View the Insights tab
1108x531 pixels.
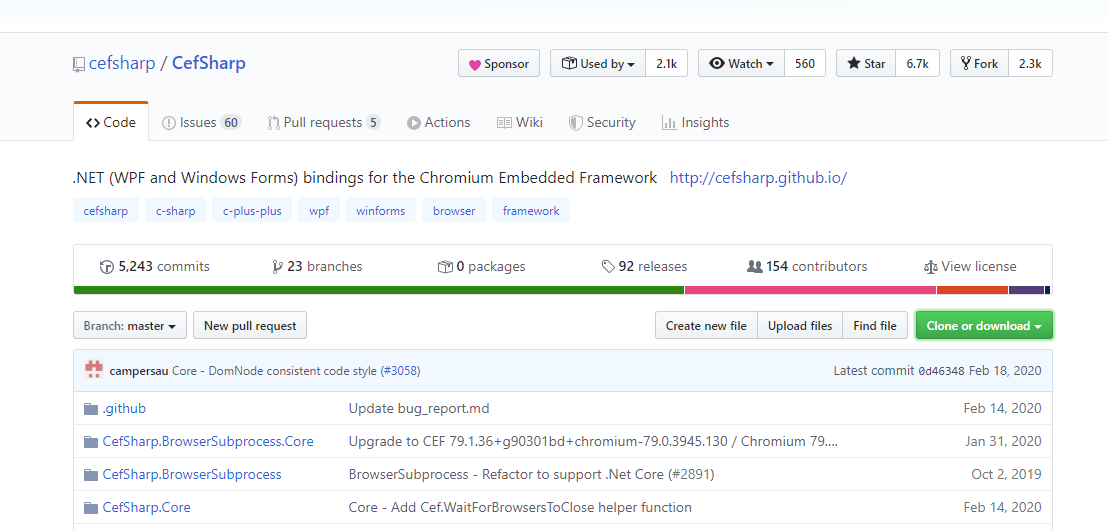tap(695, 122)
